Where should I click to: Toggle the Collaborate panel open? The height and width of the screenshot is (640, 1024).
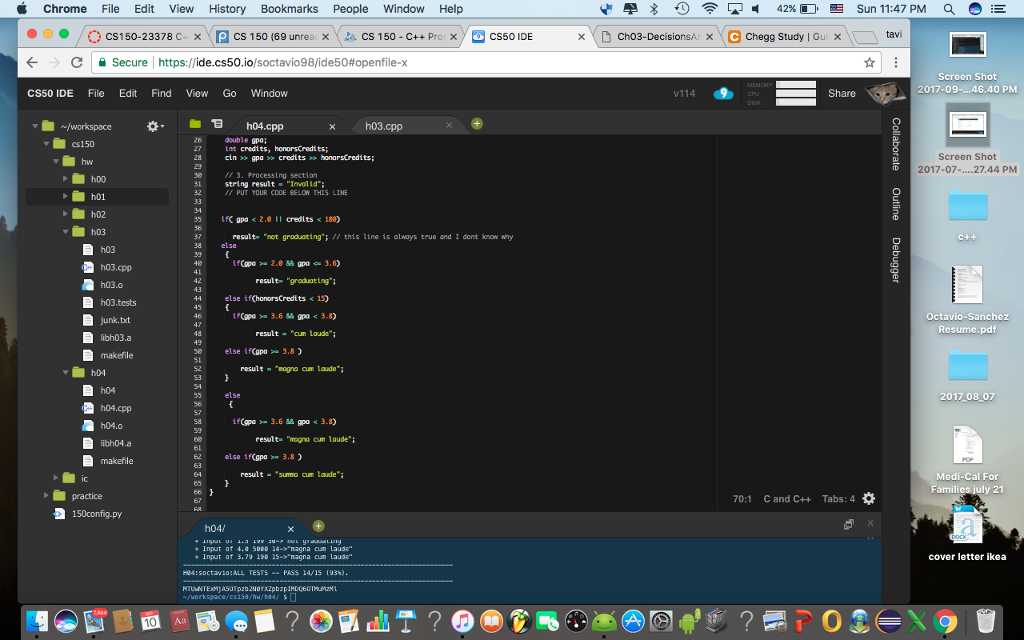pos(895,147)
